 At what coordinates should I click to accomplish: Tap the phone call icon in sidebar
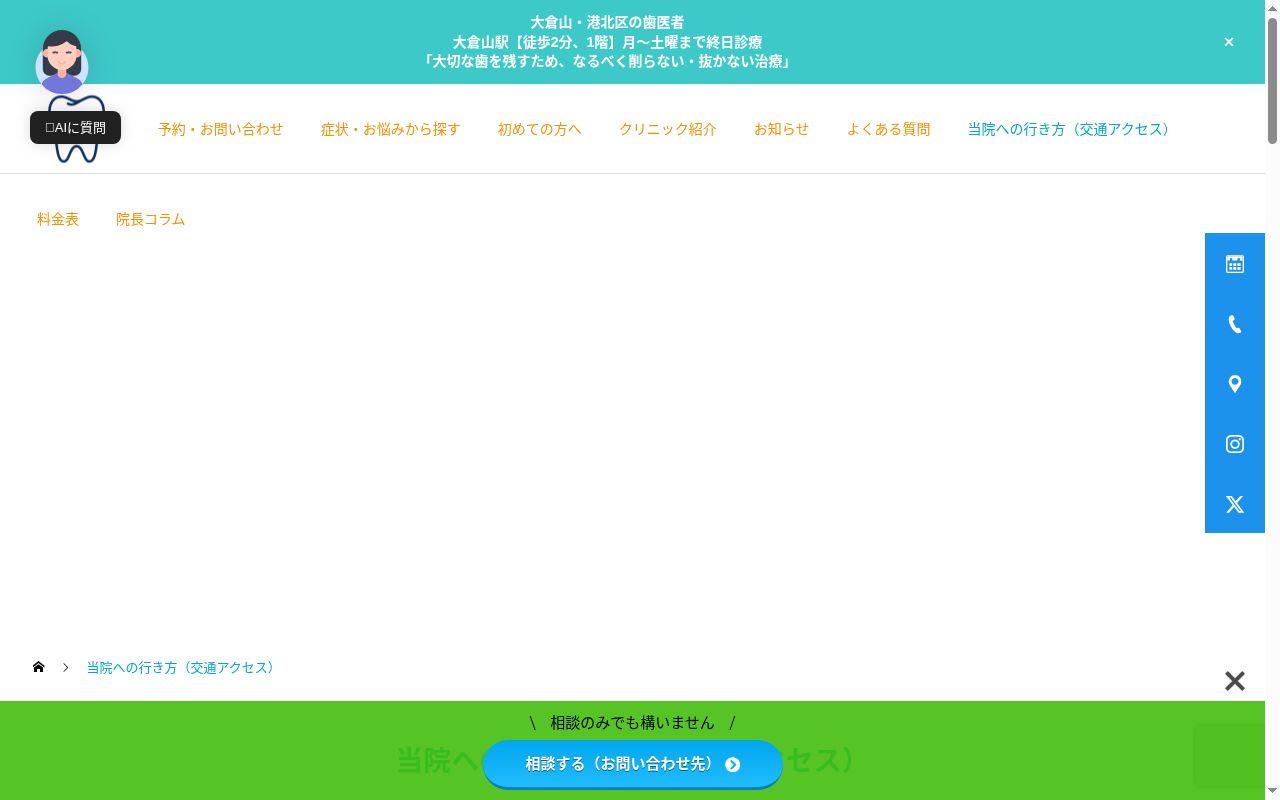point(1235,324)
